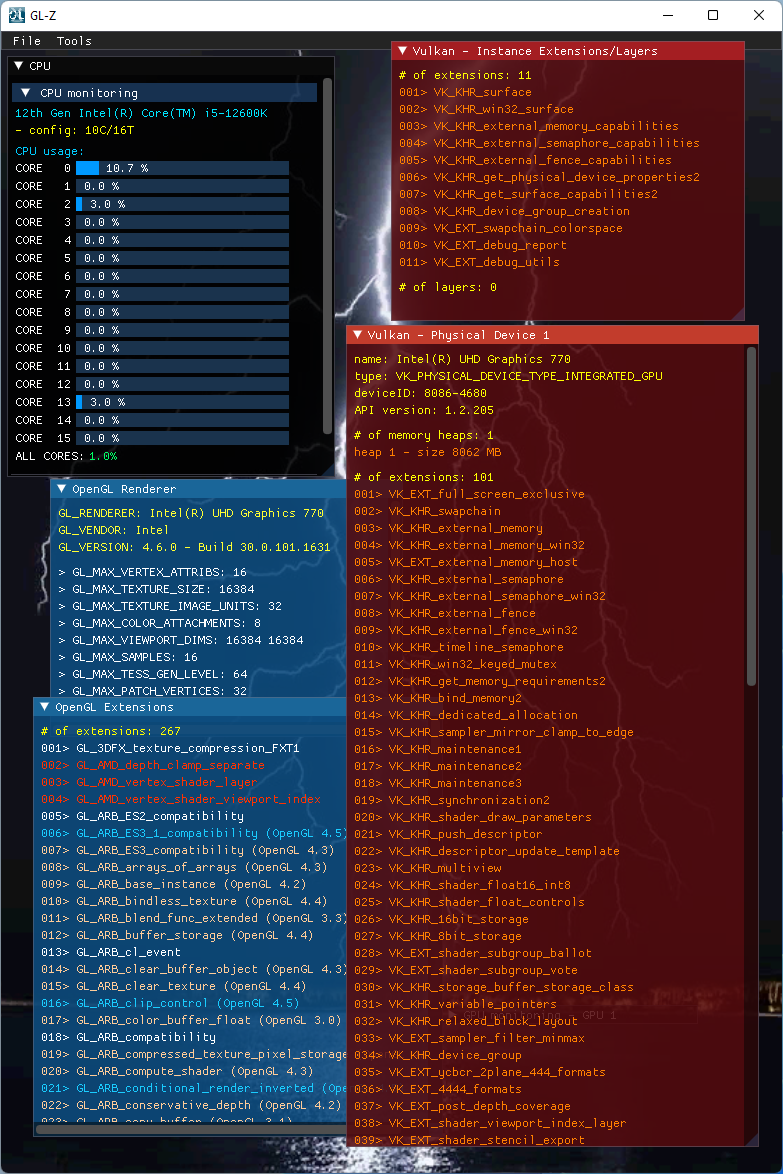Select GL_ARB_cl_event entry
This screenshot has height=1174, width=783.
pos(111,952)
